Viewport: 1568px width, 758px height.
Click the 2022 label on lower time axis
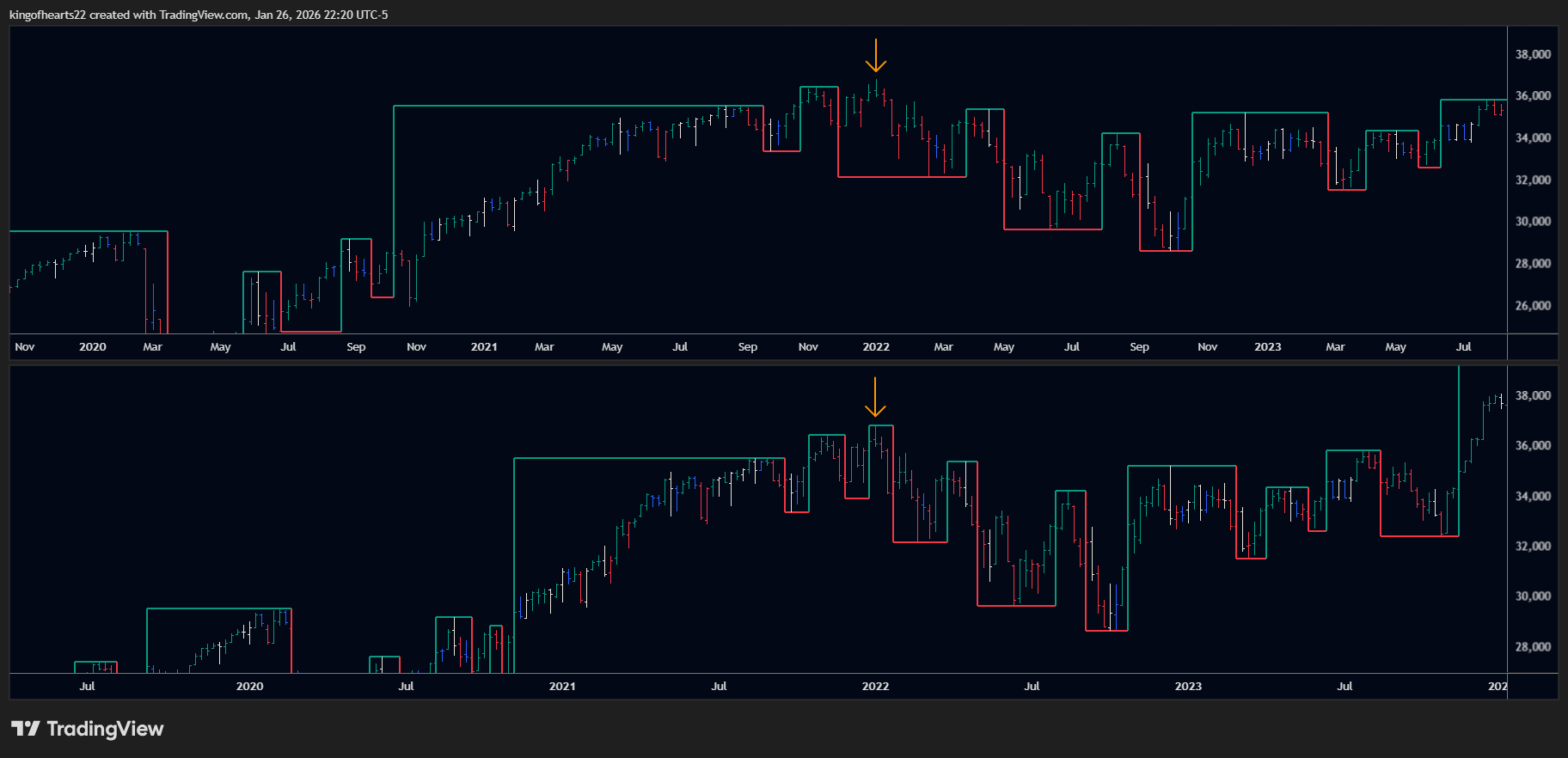coord(875,687)
